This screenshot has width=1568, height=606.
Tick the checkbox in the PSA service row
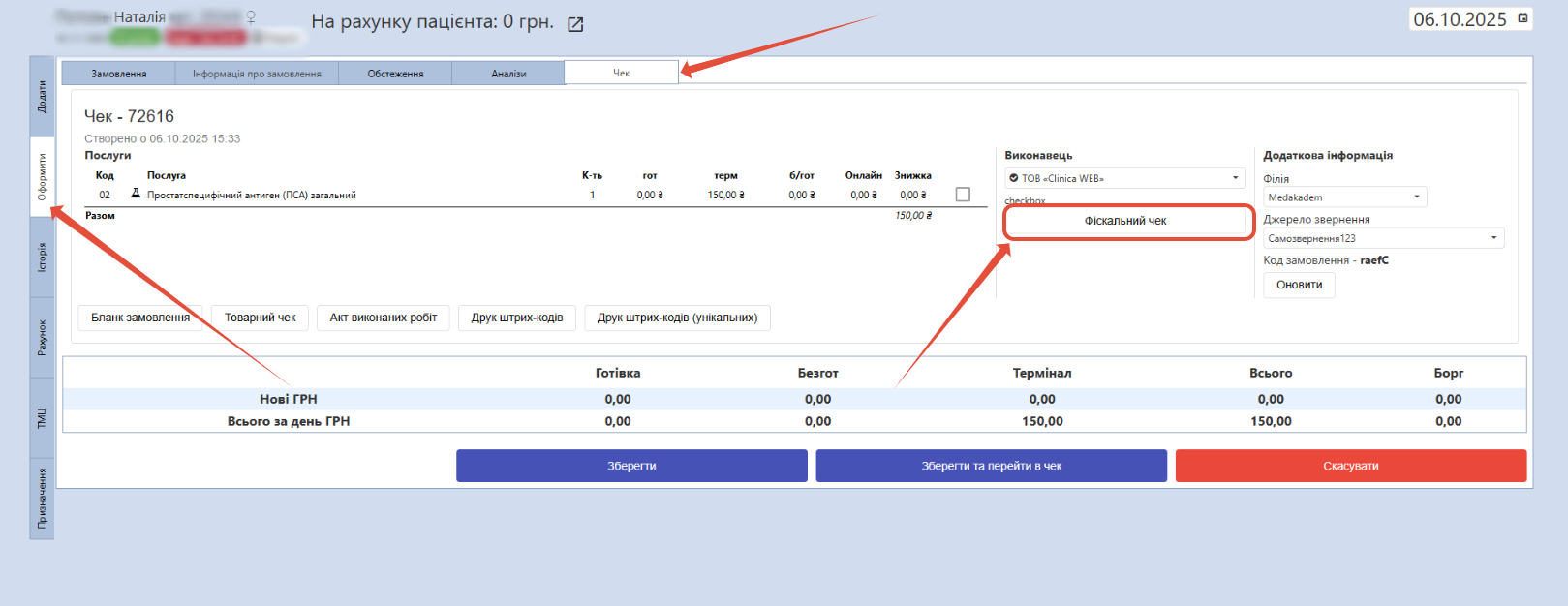pos(963,195)
